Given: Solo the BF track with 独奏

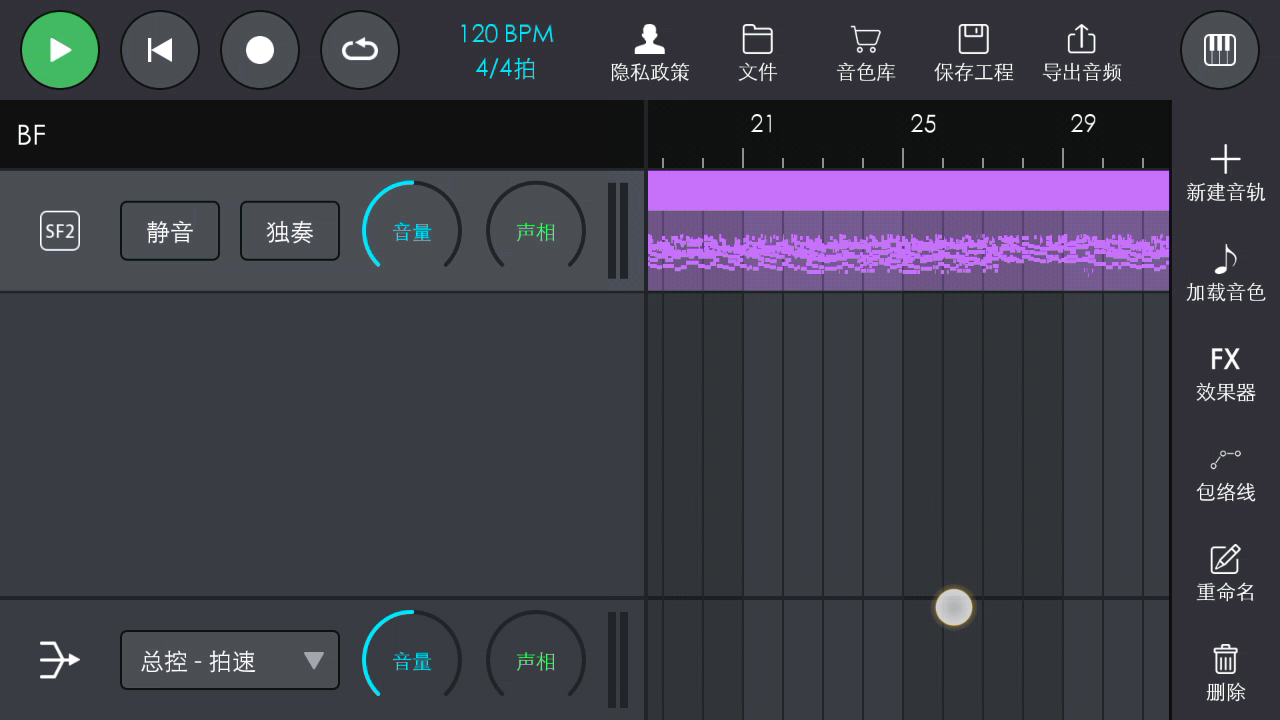Looking at the screenshot, I should [x=290, y=231].
